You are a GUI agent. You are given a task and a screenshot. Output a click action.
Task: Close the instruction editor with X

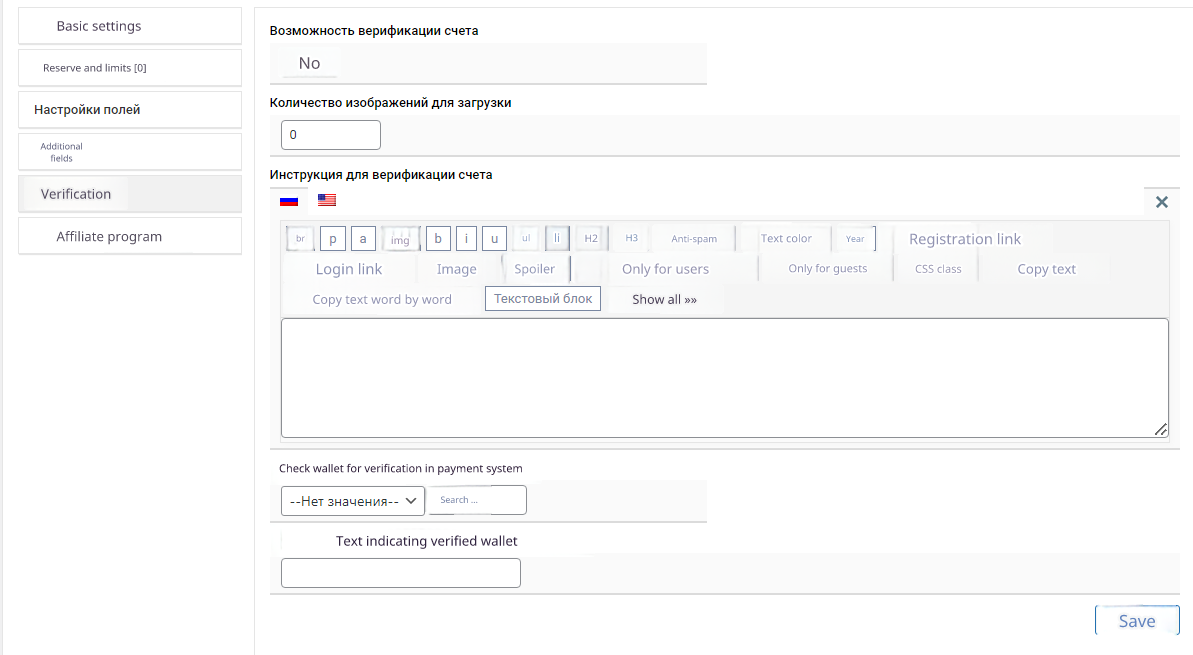click(x=1161, y=202)
